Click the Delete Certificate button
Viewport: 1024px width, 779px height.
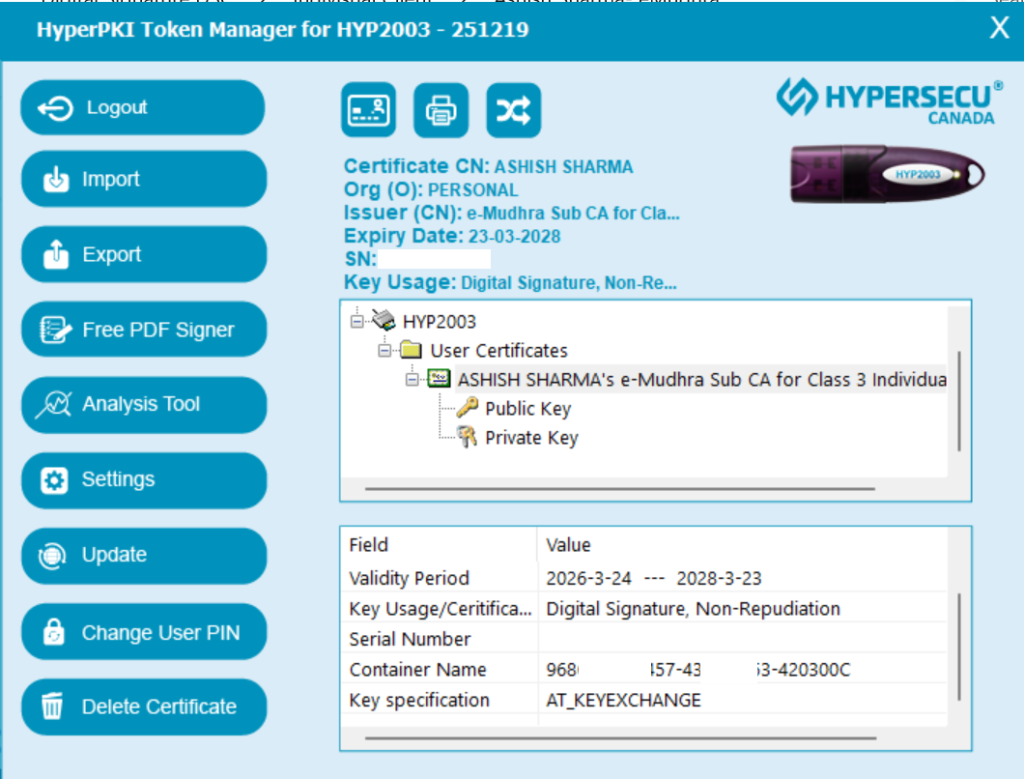[x=143, y=707]
